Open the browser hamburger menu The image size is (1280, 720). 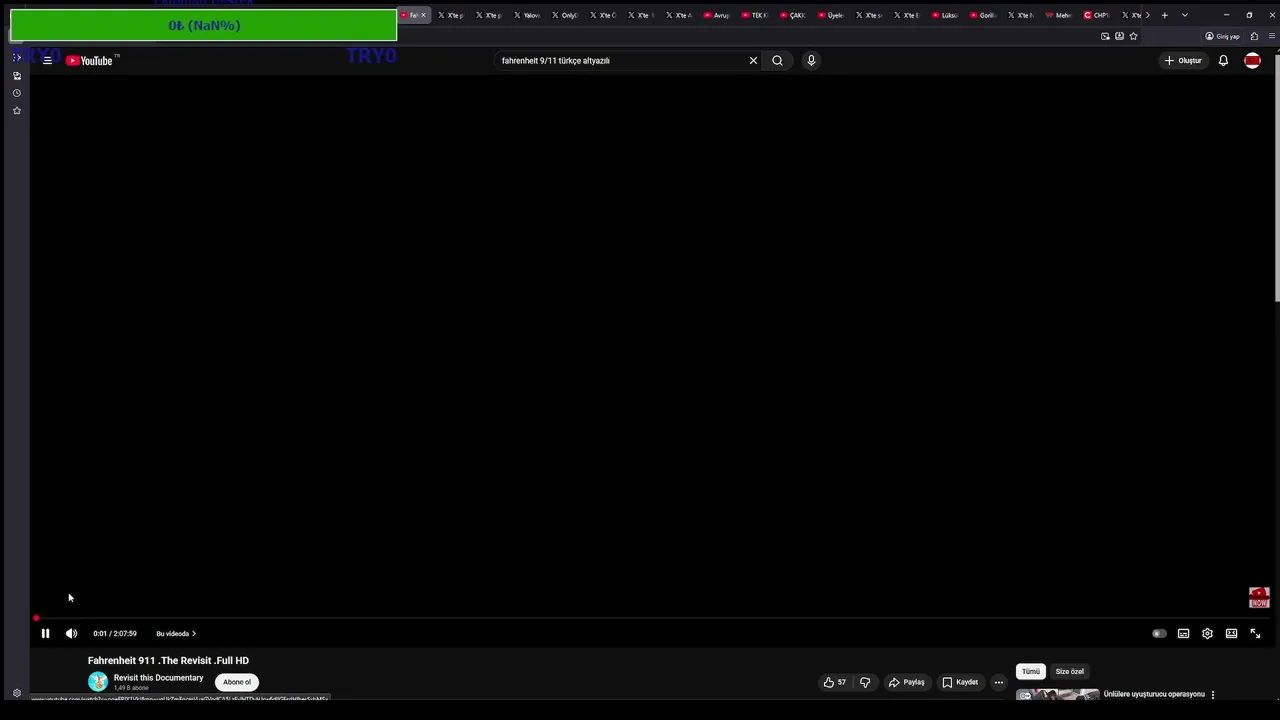[x=1272, y=36]
